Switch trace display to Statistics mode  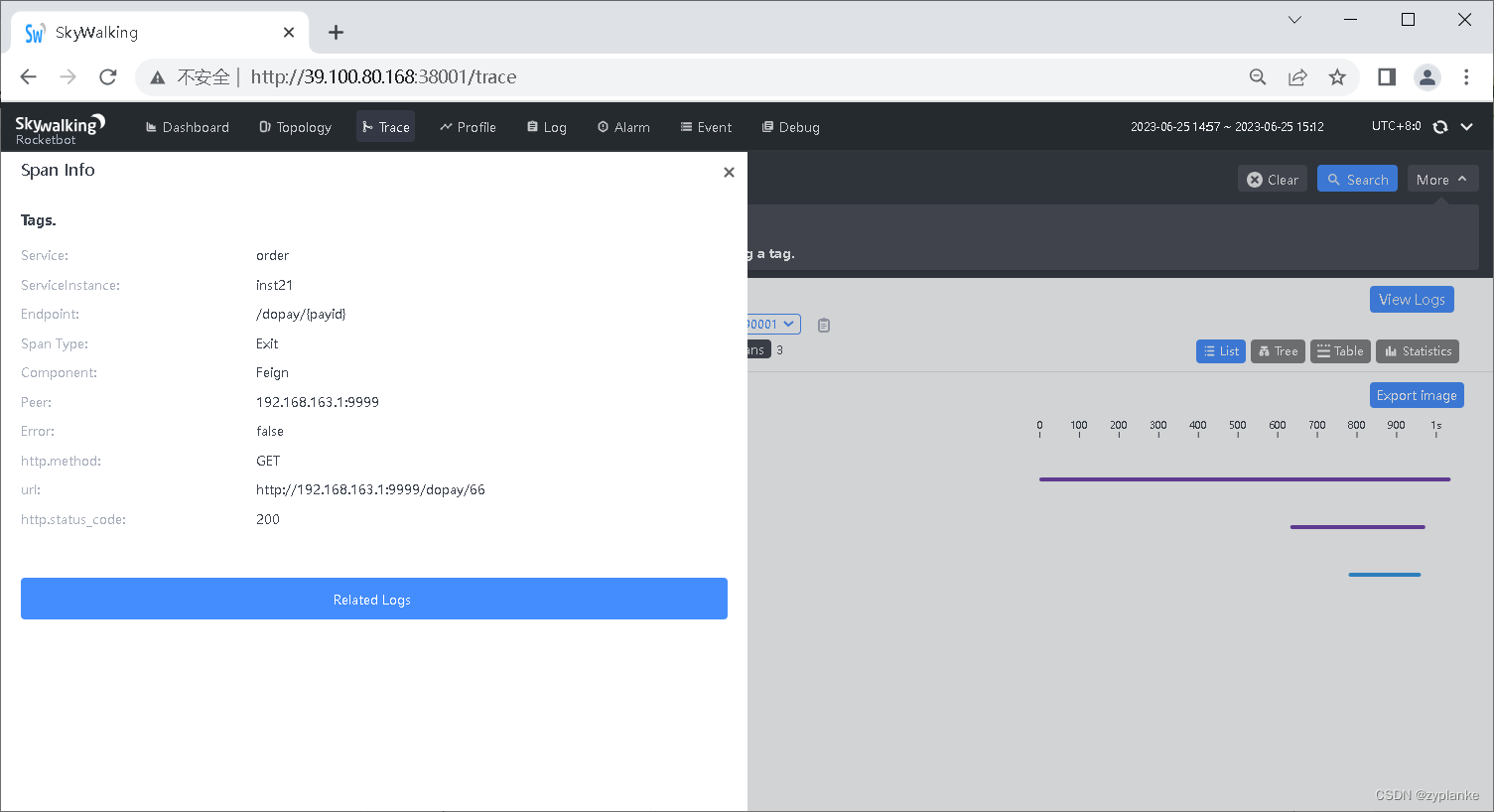pos(1418,350)
